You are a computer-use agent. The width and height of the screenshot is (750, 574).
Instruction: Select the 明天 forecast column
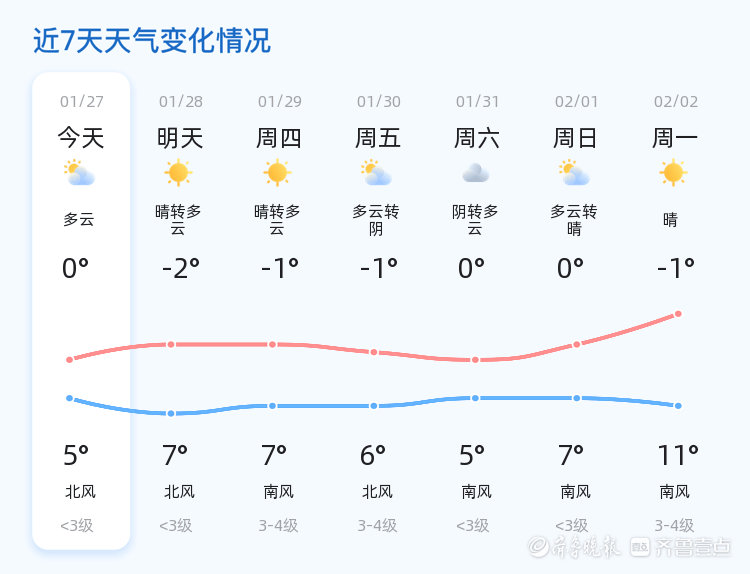[x=180, y=310]
